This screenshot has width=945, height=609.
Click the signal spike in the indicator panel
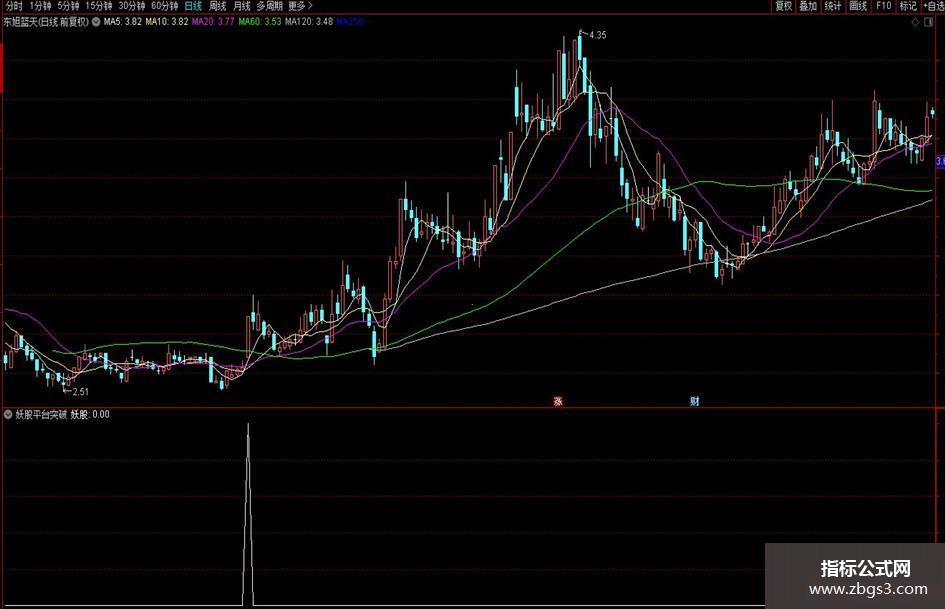[248, 513]
